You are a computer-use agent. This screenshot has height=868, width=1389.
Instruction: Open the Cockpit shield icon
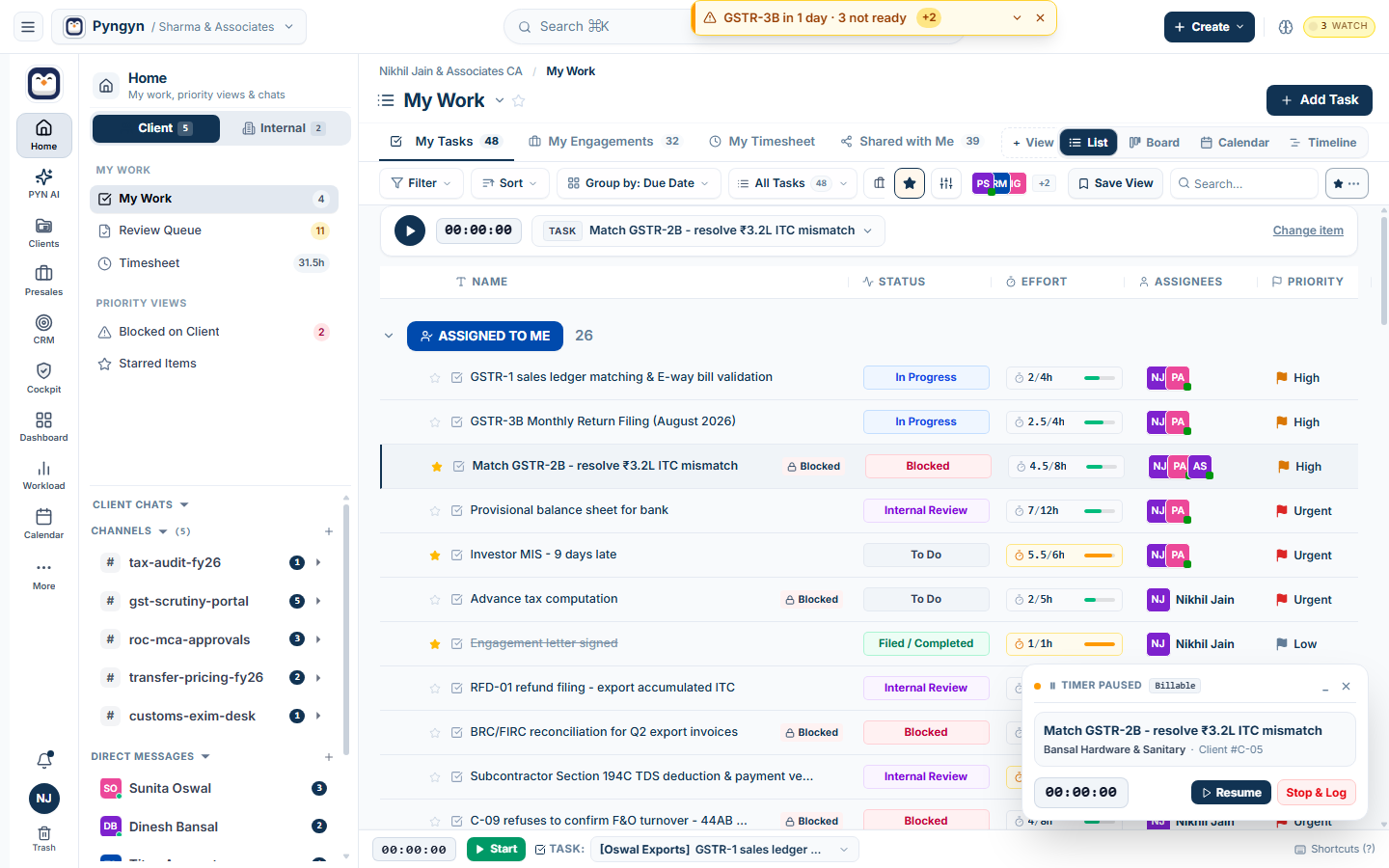click(43, 377)
